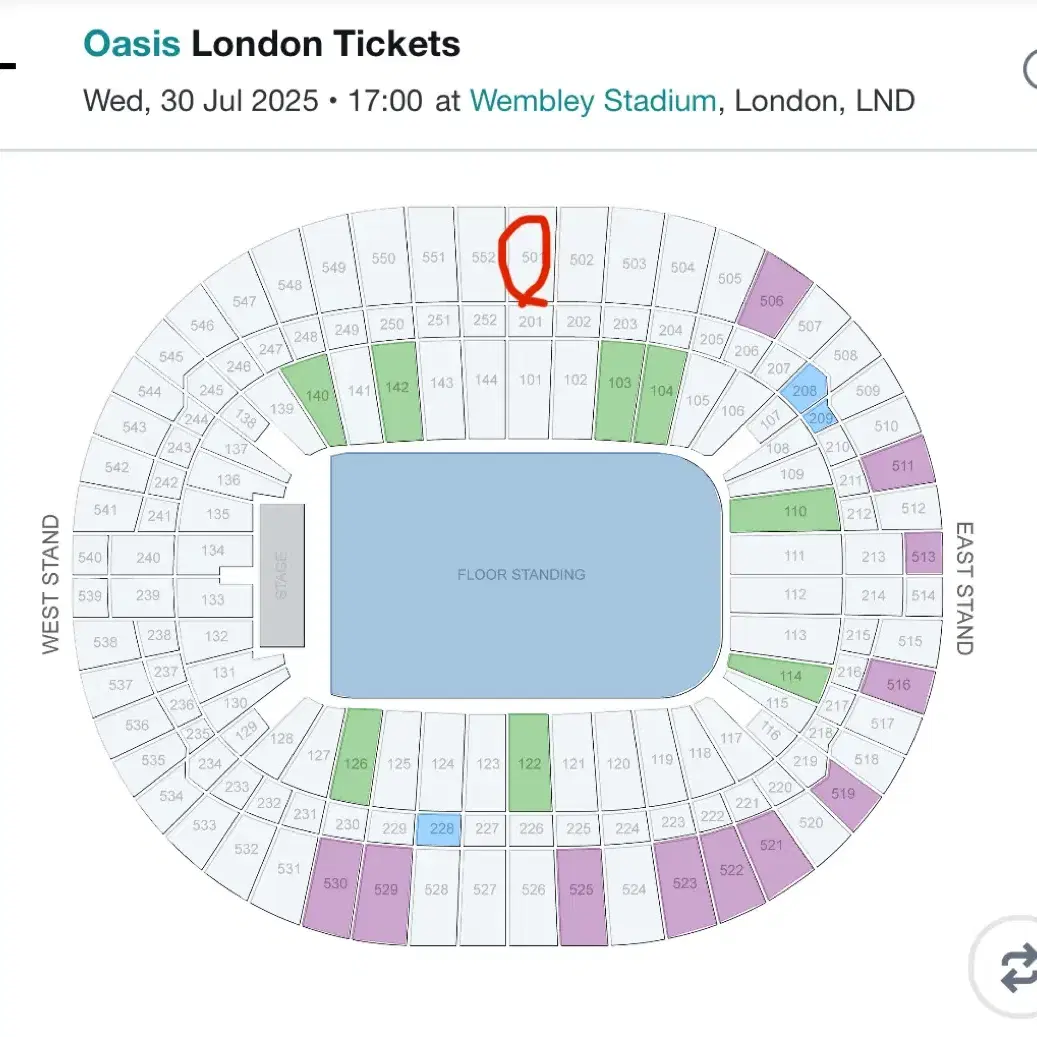Pick purple section 525

point(581,896)
